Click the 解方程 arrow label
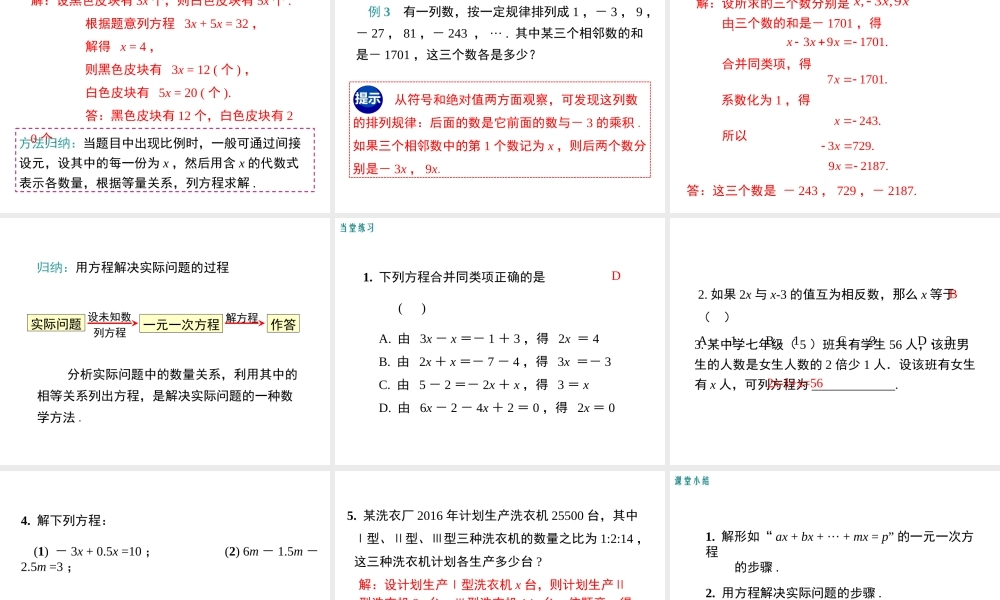Viewport: 1000px width, 600px height. pyautogui.click(x=242, y=318)
